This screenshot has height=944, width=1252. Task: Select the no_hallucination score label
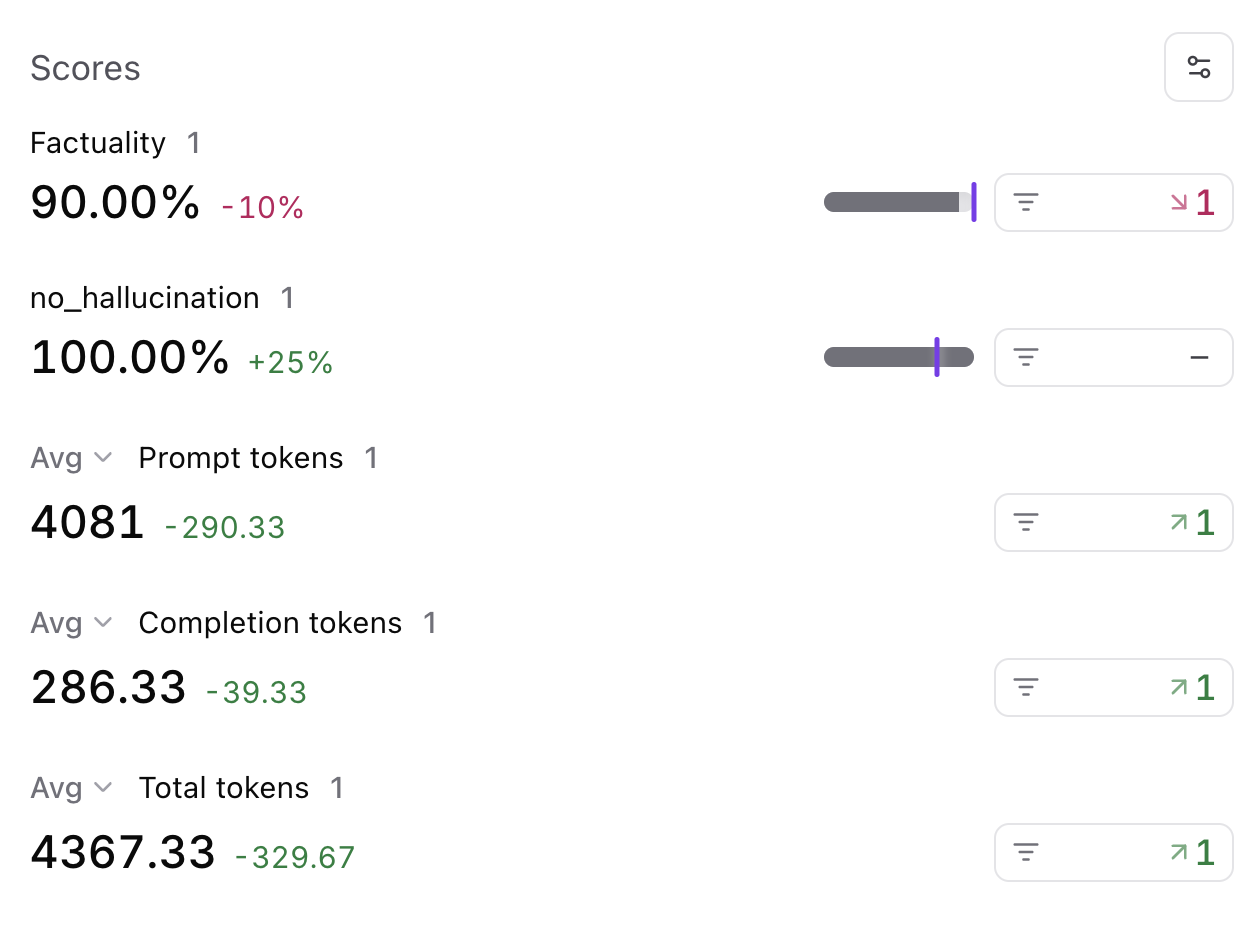144,297
